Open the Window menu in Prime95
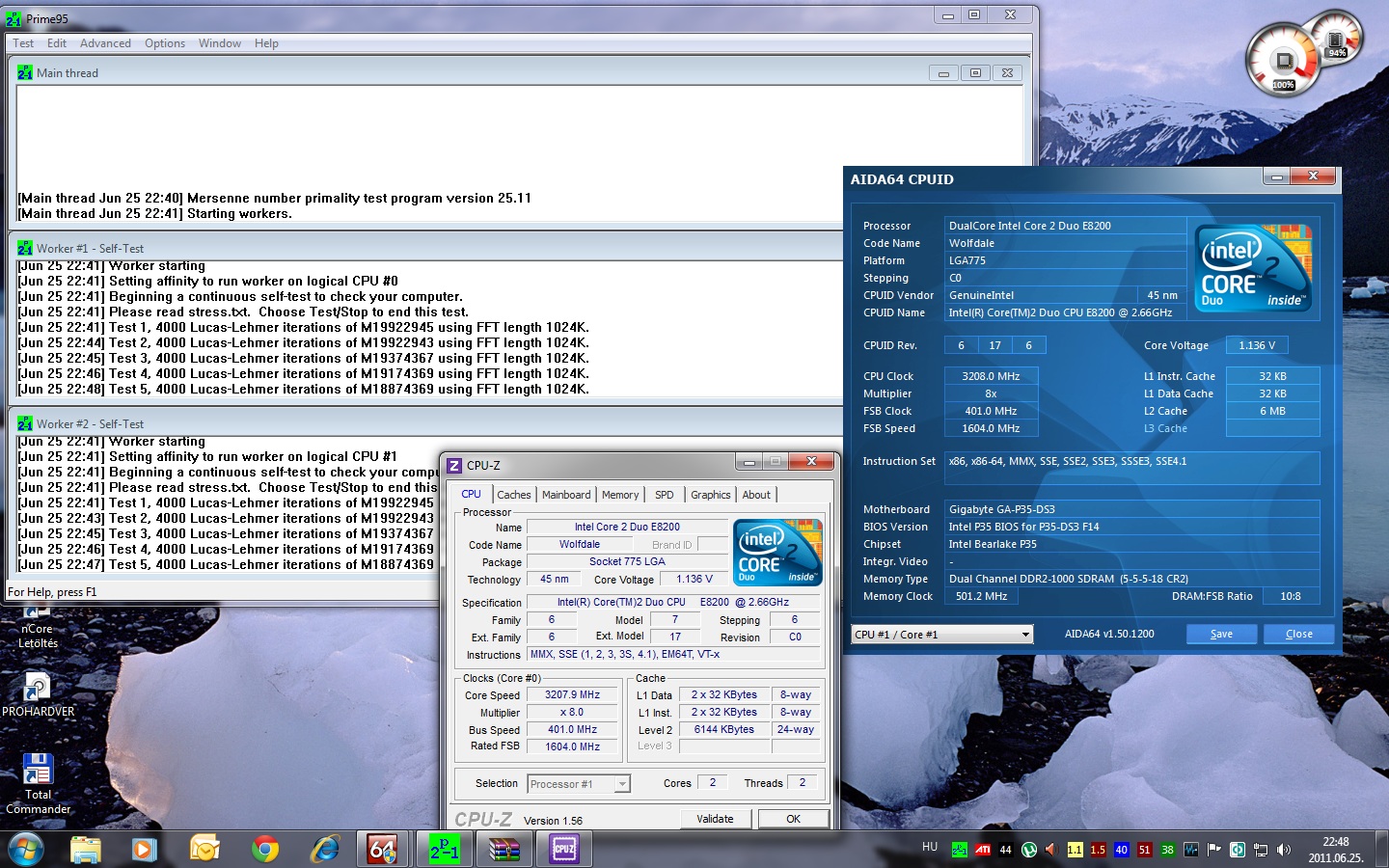The height and width of the screenshot is (868, 1389). pos(220,43)
